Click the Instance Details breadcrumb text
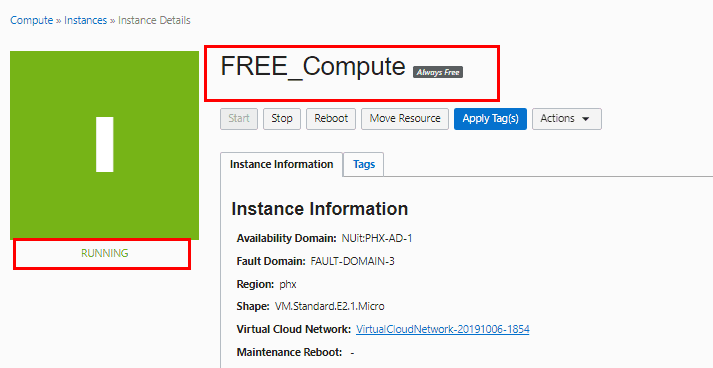This screenshot has width=713, height=368. point(154,20)
